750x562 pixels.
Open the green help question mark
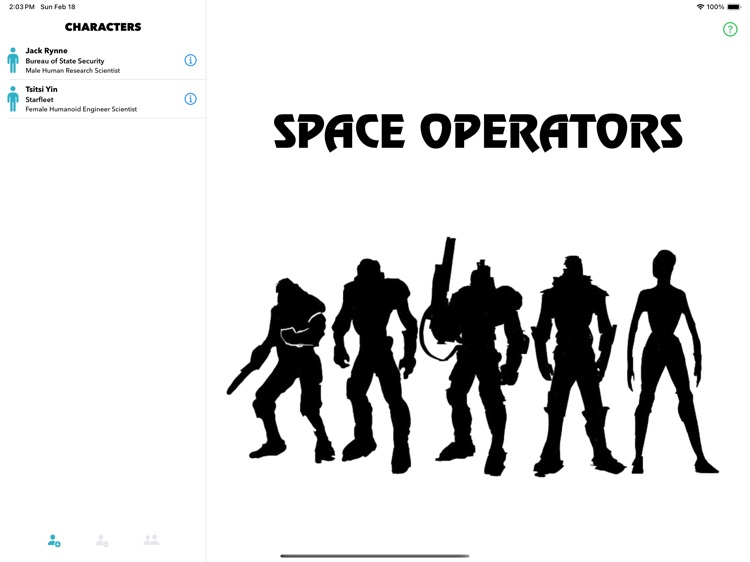coord(730,29)
